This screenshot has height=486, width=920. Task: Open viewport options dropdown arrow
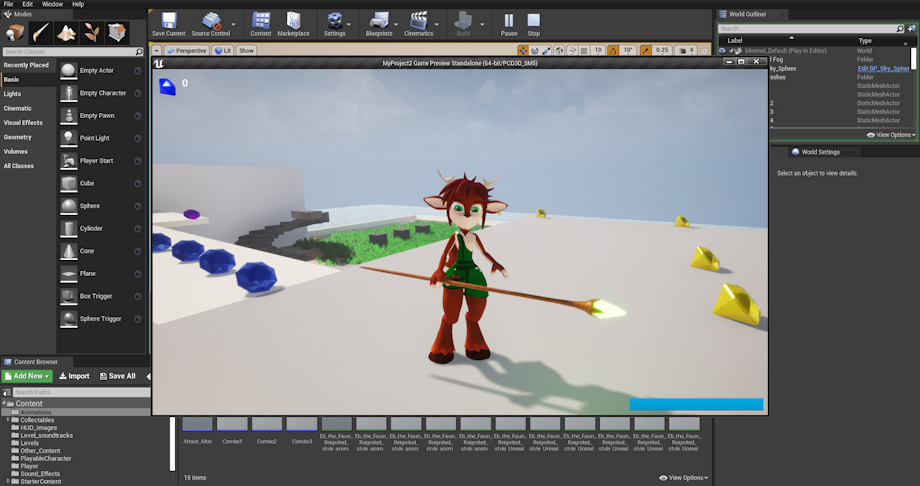point(157,50)
